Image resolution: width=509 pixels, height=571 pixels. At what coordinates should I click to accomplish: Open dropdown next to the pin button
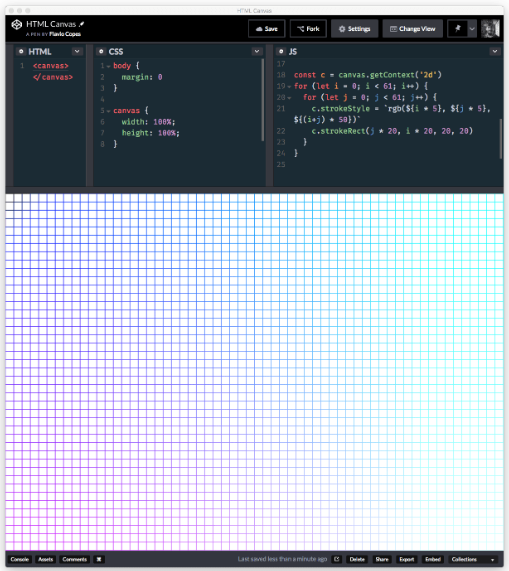[472, 28]
